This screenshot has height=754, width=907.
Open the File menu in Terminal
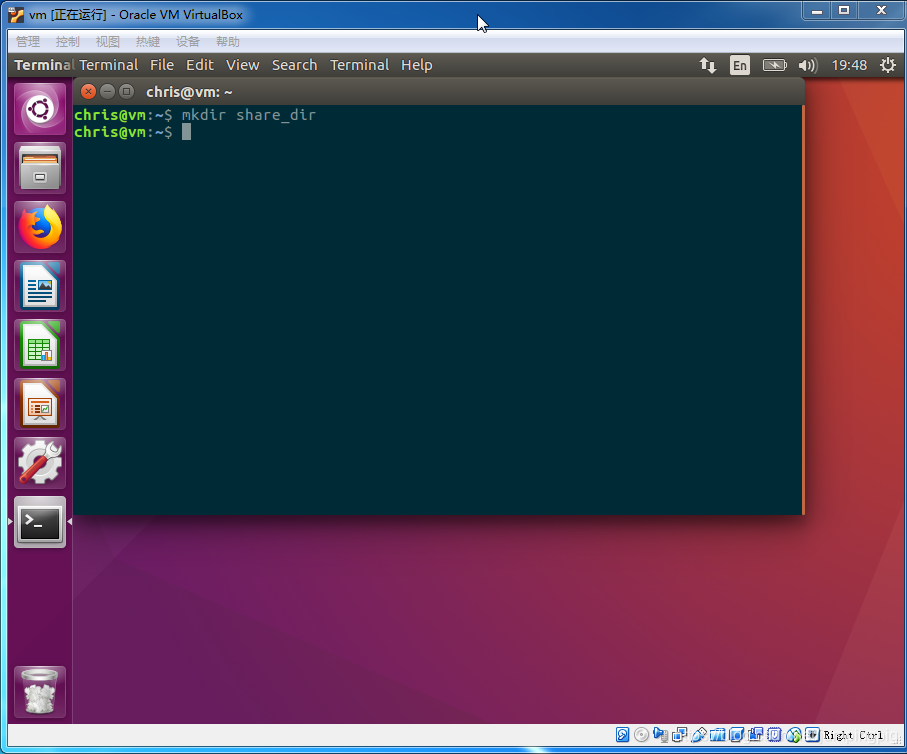point(162,65)
